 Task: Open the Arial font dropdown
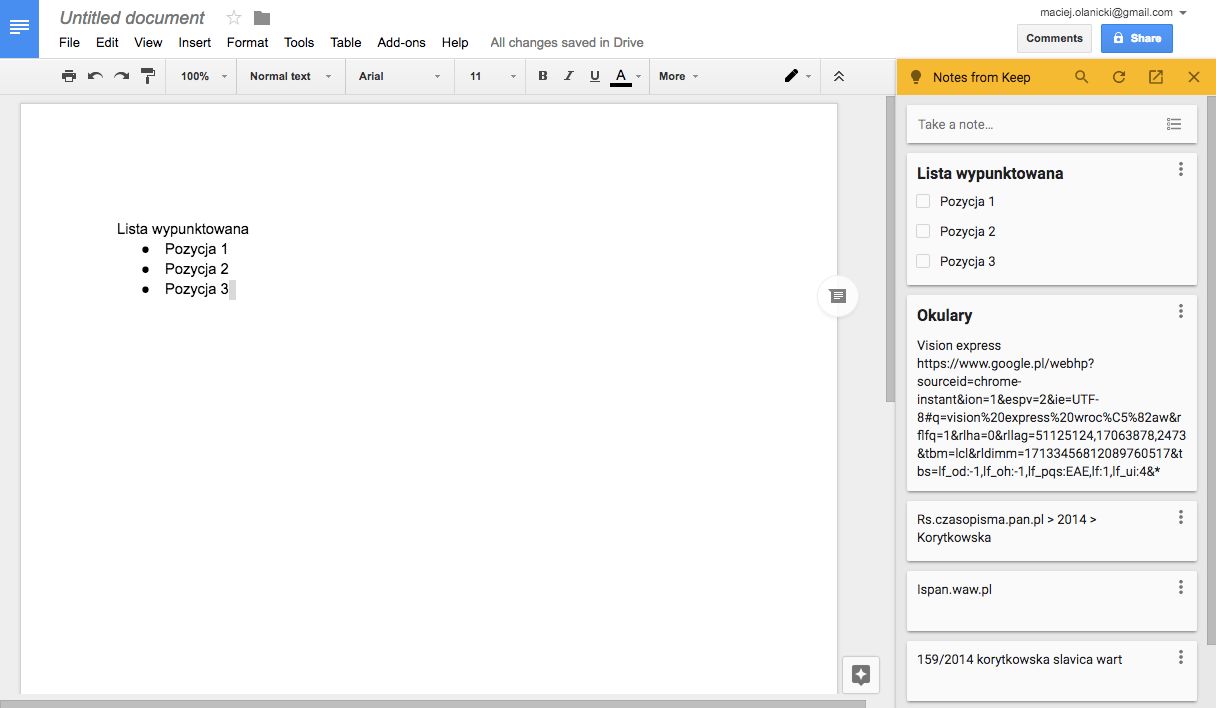click(x=399, y=76)
